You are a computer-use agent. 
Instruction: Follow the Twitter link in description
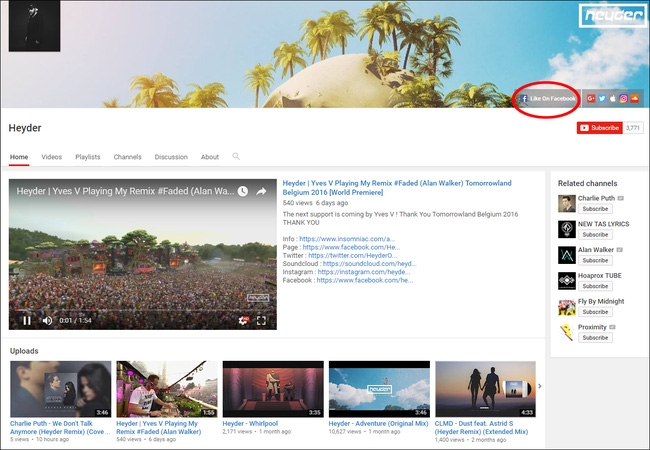tap(352, 255)
